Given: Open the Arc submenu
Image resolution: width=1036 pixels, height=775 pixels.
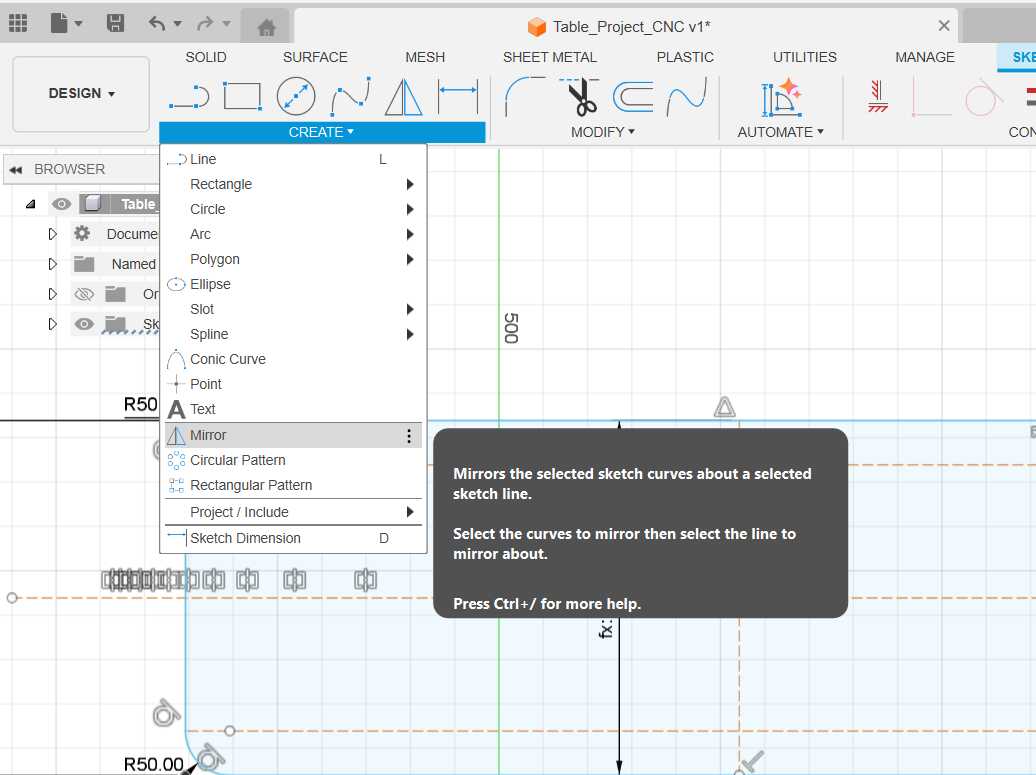Looking at the screenshot, I should [x=293, y=235].
